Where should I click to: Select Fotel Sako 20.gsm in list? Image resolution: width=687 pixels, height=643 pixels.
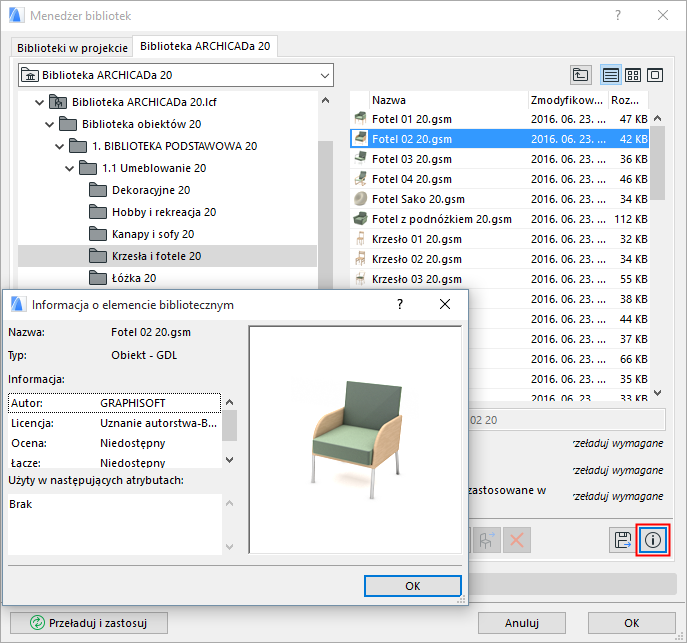[499, 199]
